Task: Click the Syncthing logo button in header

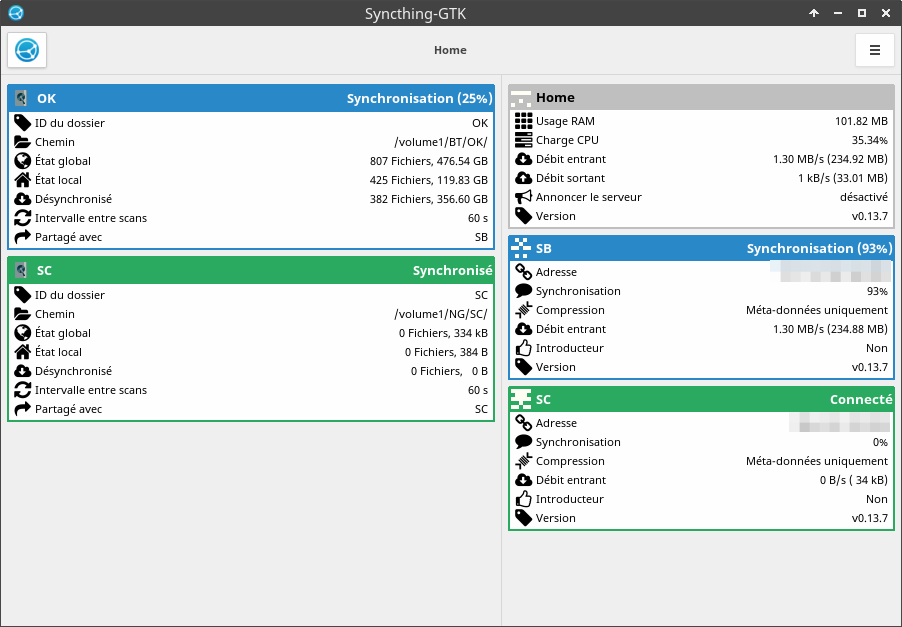Action: pyautogui.click(x=27, y=50)
